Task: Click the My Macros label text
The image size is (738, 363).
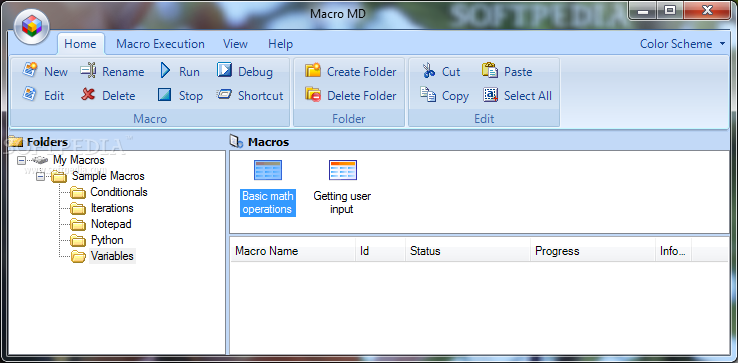Action: (79, 160)
